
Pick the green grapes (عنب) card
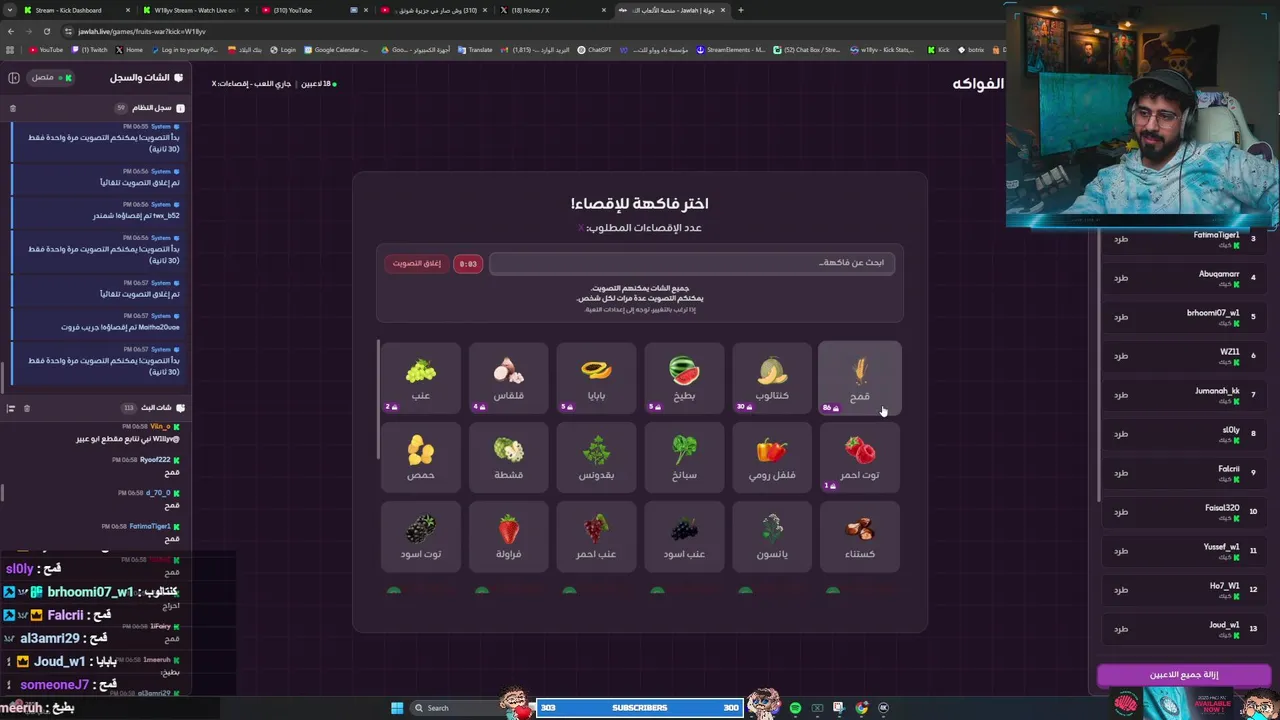pos(421,378)
